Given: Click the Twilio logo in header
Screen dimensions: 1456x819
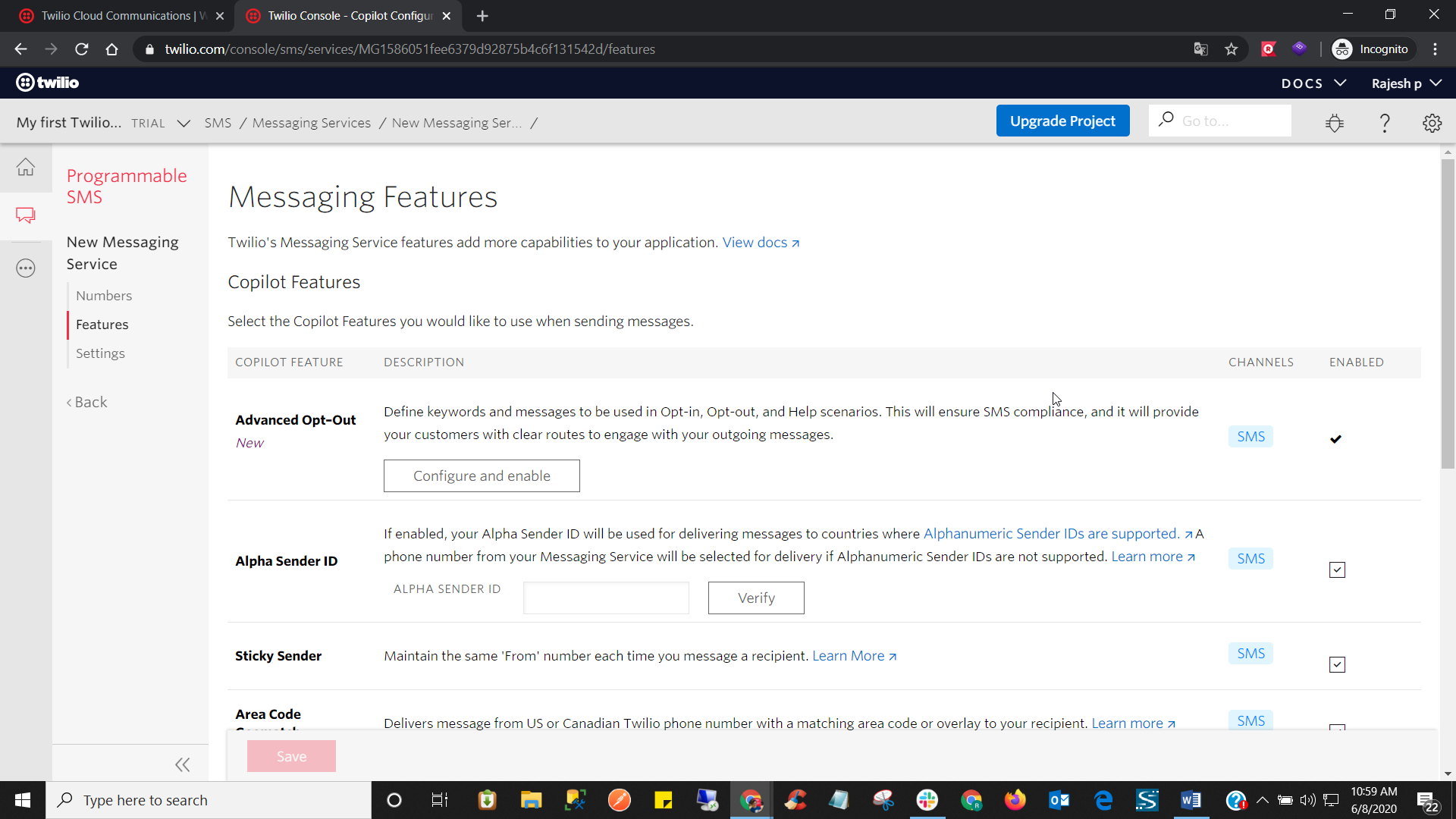Looking at the screenshot, I should click(48, 83).
